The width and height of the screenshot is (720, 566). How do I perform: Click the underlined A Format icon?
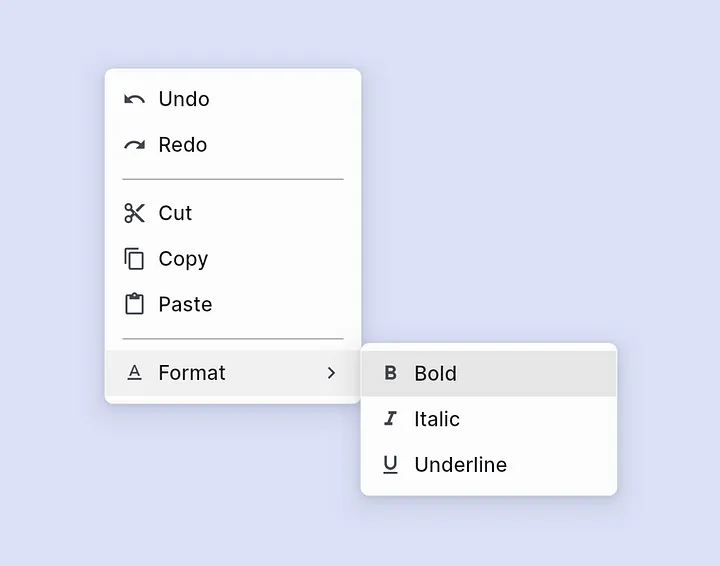coord(134,373)
